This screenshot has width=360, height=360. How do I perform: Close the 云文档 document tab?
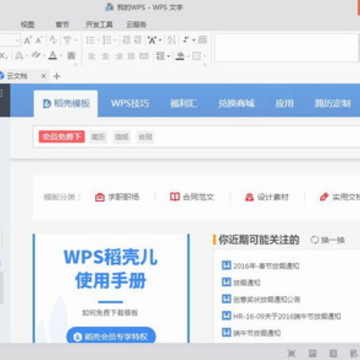click(x=43, y=76)
